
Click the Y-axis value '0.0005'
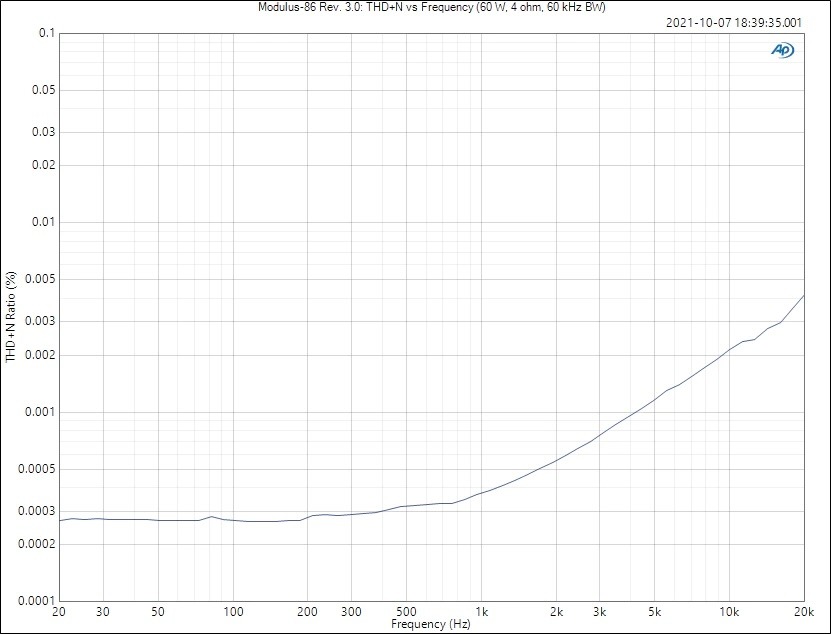[x=37, y=469]
